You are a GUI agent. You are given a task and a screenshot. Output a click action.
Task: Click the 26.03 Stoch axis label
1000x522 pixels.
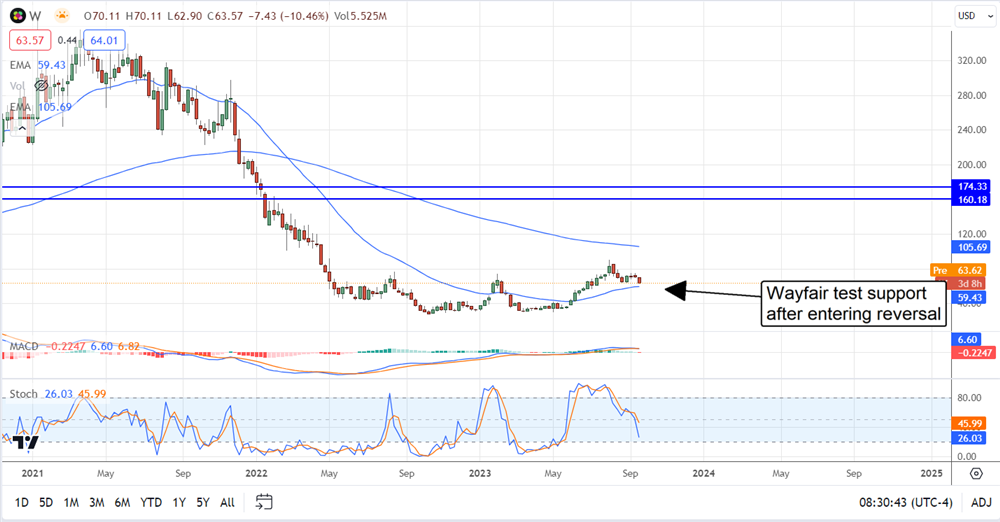969,438
